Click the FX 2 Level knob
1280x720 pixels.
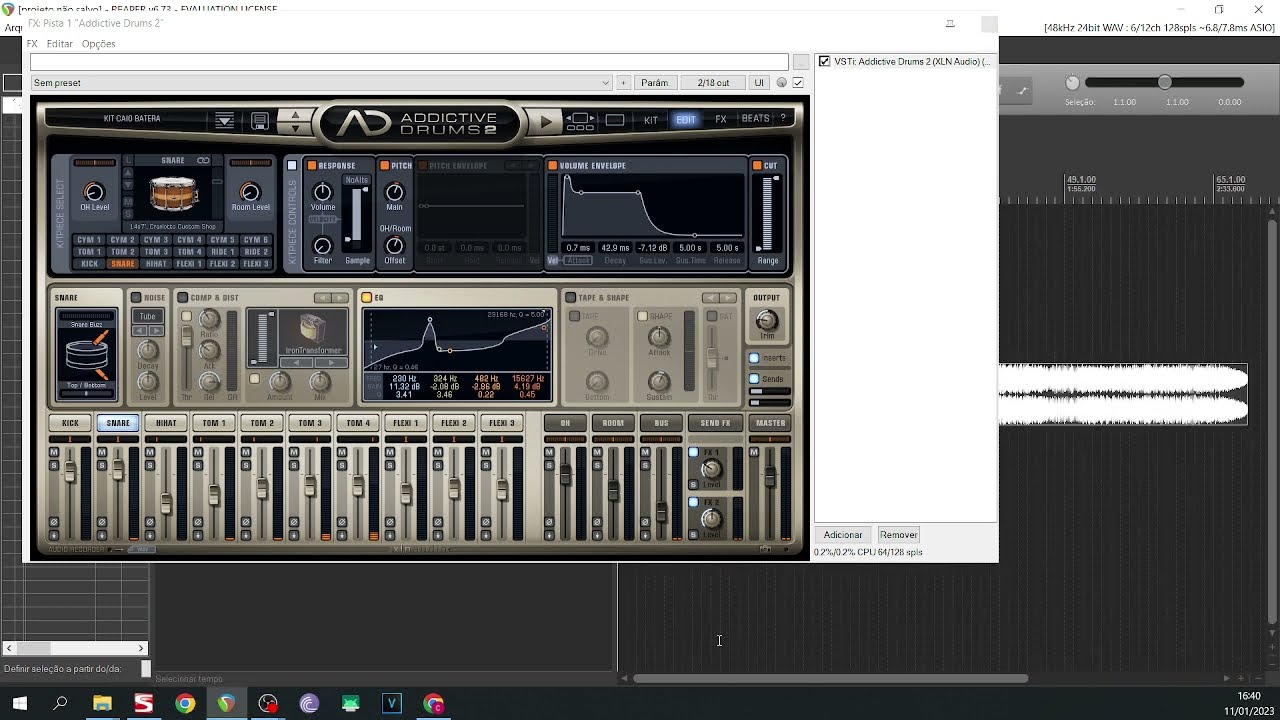[x=711, y=519]
